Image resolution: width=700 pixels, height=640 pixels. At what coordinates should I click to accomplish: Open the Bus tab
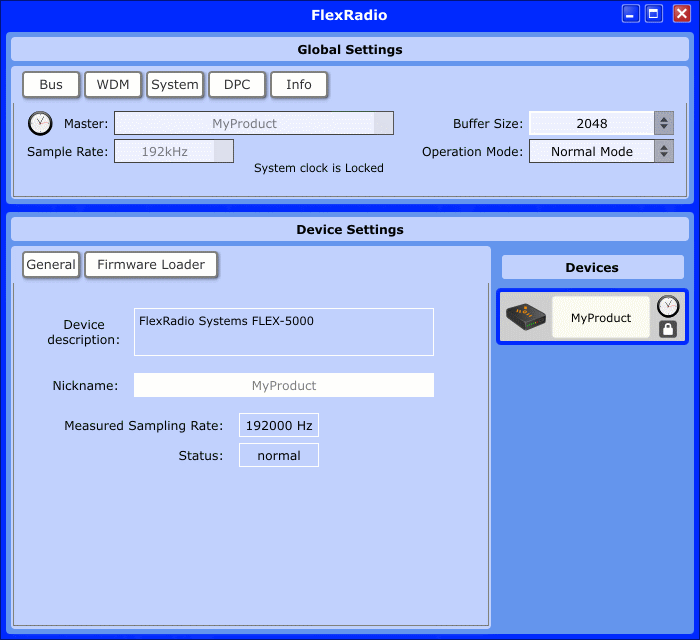51,84
